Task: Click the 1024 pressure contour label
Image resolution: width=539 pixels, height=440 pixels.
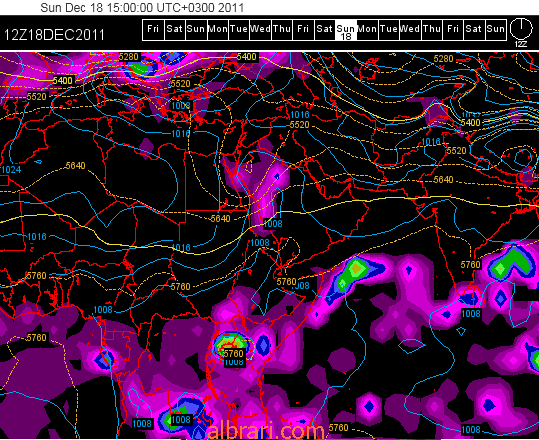Action: pos(11,169)
